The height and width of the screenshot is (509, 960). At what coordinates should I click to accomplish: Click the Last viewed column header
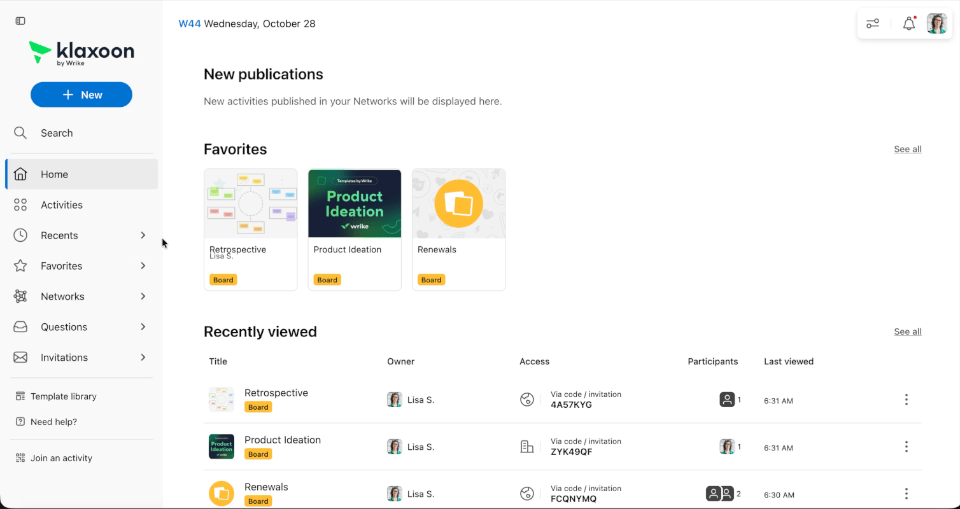tap(789, 361)
